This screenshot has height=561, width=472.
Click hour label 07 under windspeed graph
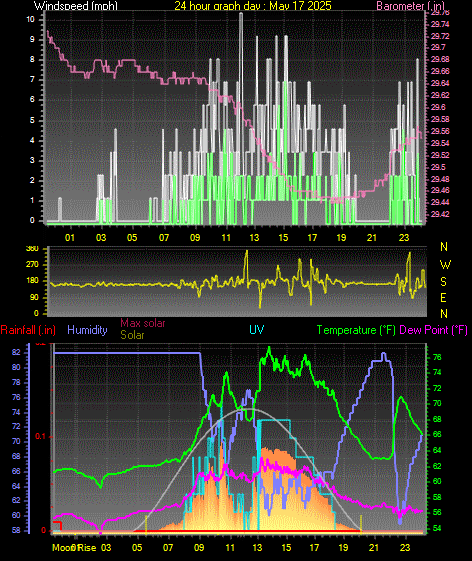(x=164, y=238)
